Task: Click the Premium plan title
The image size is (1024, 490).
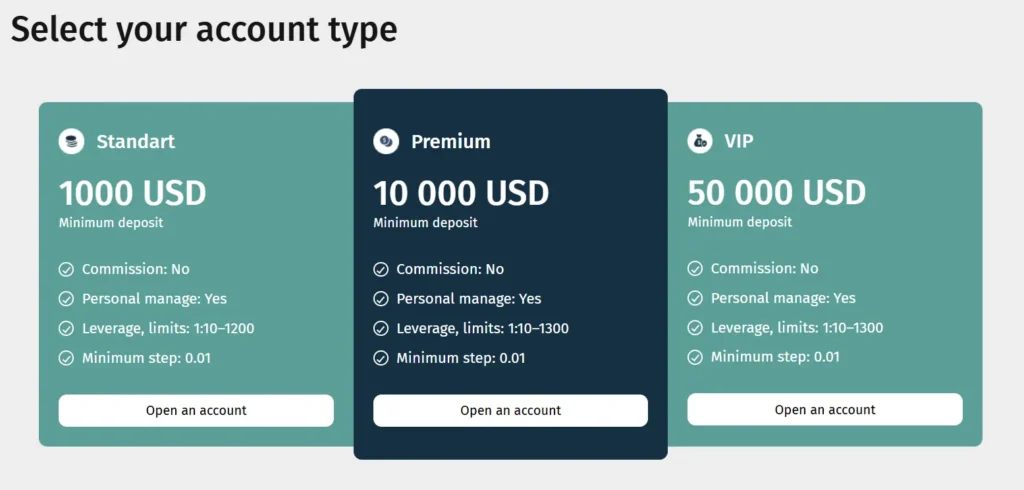Action: [451, 142]
